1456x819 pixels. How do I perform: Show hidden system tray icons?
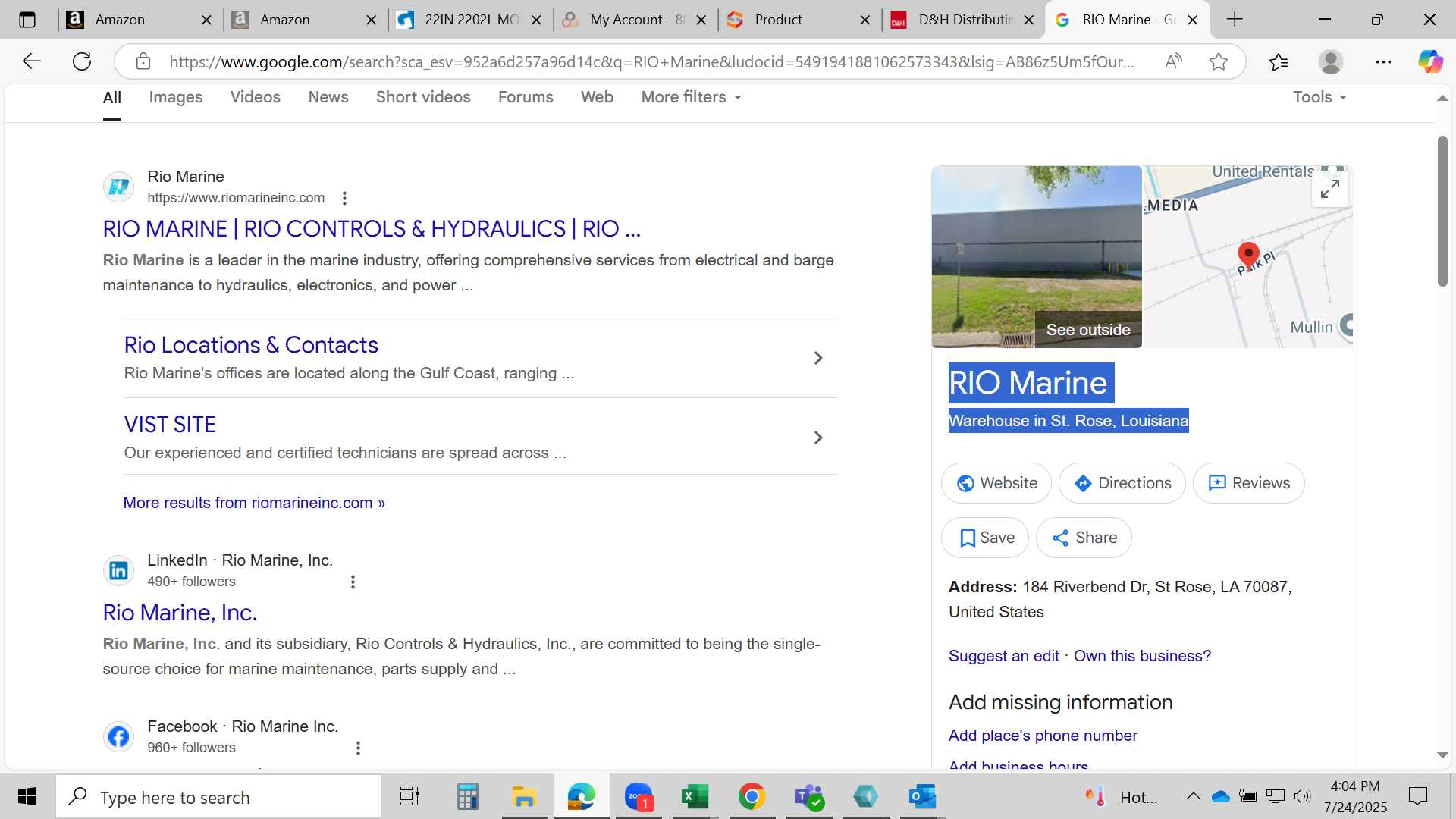click(x=1193, y=796)
